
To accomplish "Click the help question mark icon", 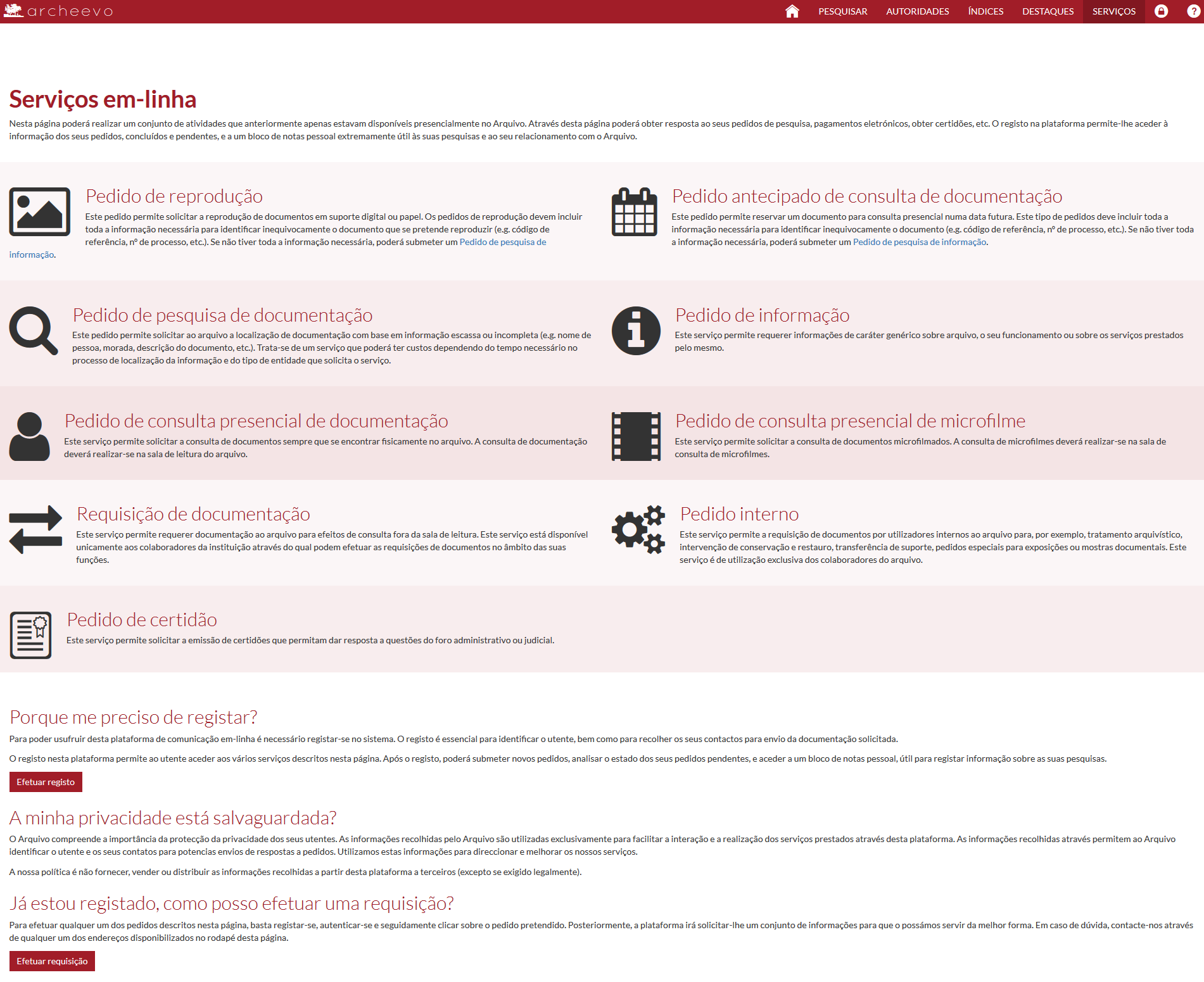I will tap(1193, 11).
